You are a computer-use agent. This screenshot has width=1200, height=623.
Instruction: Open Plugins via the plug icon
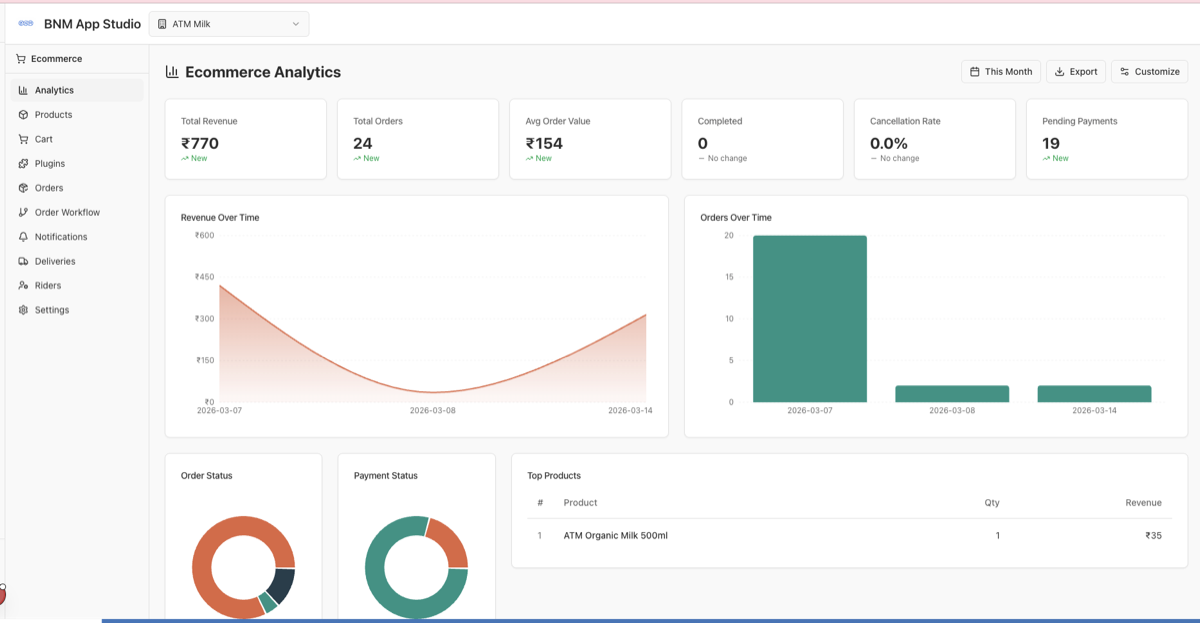click(x=21, y=163)
